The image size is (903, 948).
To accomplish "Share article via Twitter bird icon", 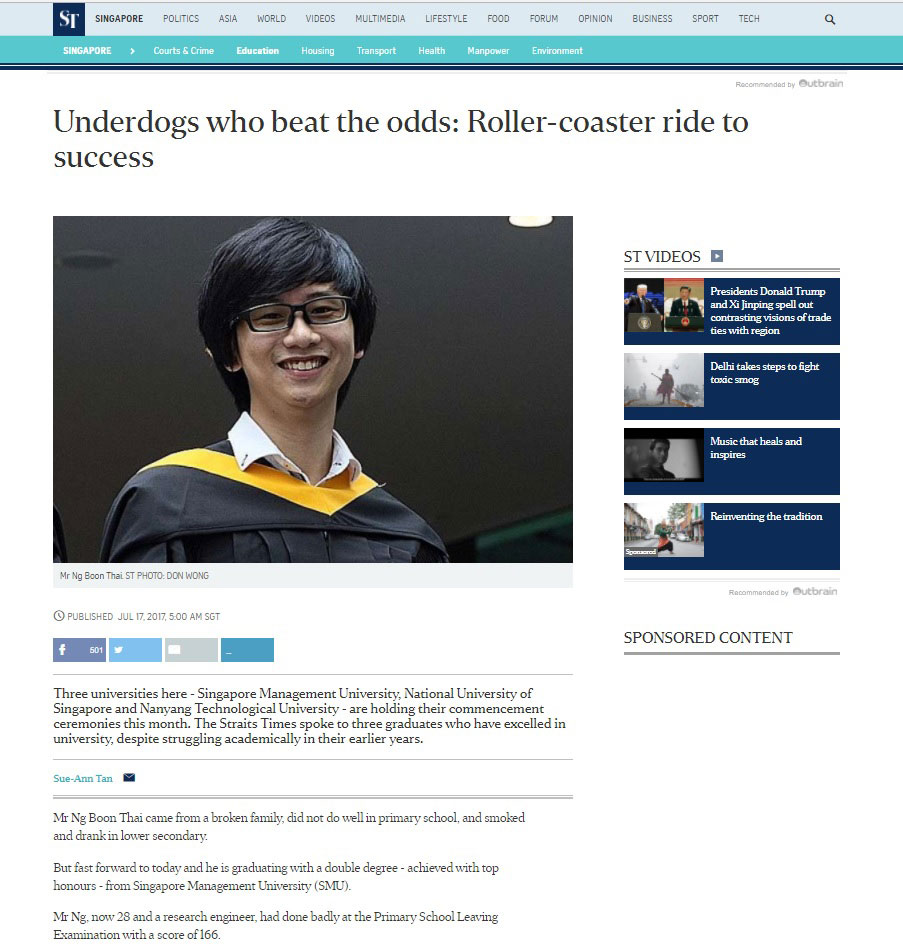I will click(135, 650).
